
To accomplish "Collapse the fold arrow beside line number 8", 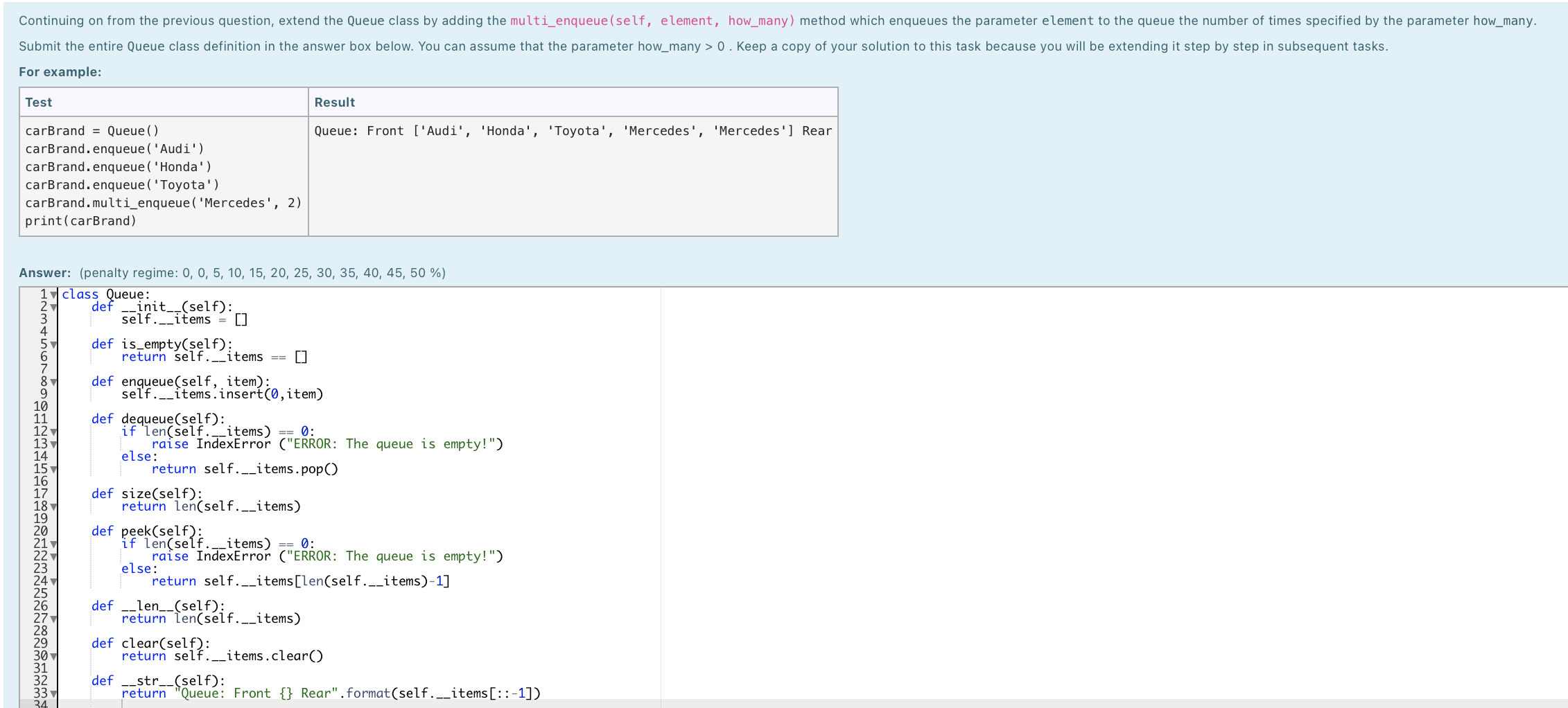I will [53, 382].
